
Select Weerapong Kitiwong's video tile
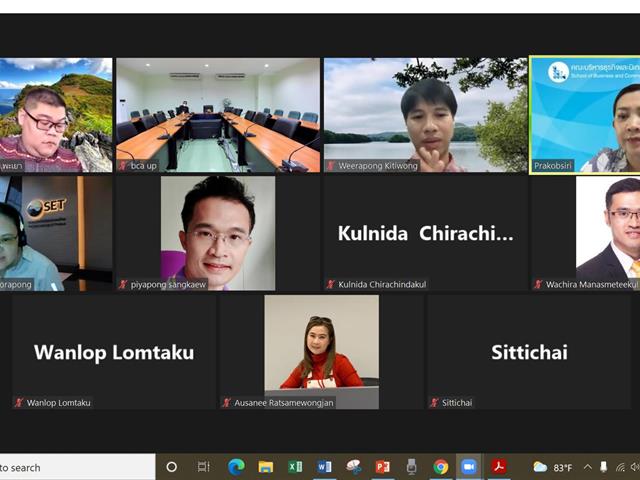(425, 115)
